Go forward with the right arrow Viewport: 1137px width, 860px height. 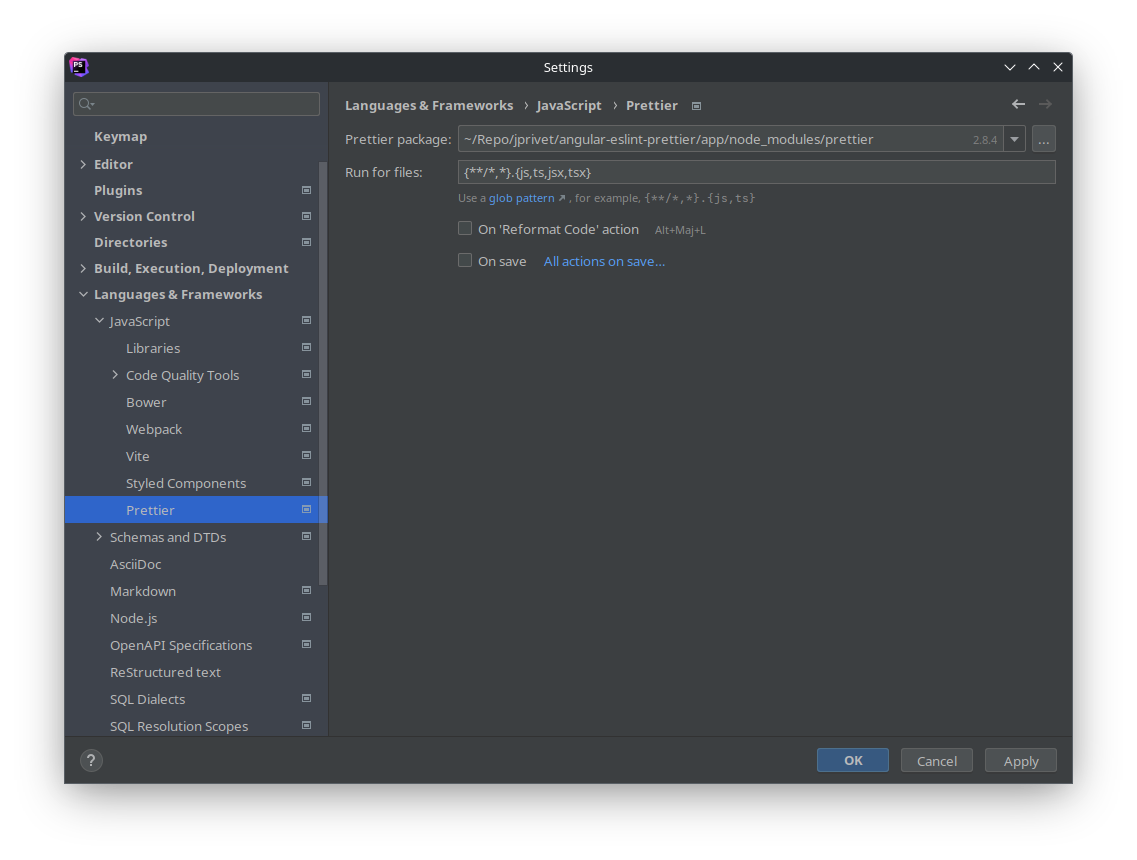1045,104
